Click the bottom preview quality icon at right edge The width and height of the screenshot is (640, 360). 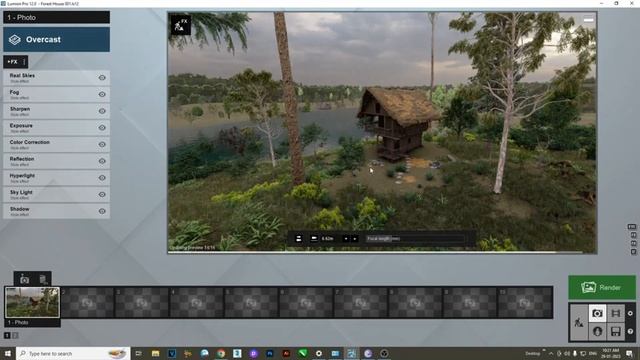[633, 252]
